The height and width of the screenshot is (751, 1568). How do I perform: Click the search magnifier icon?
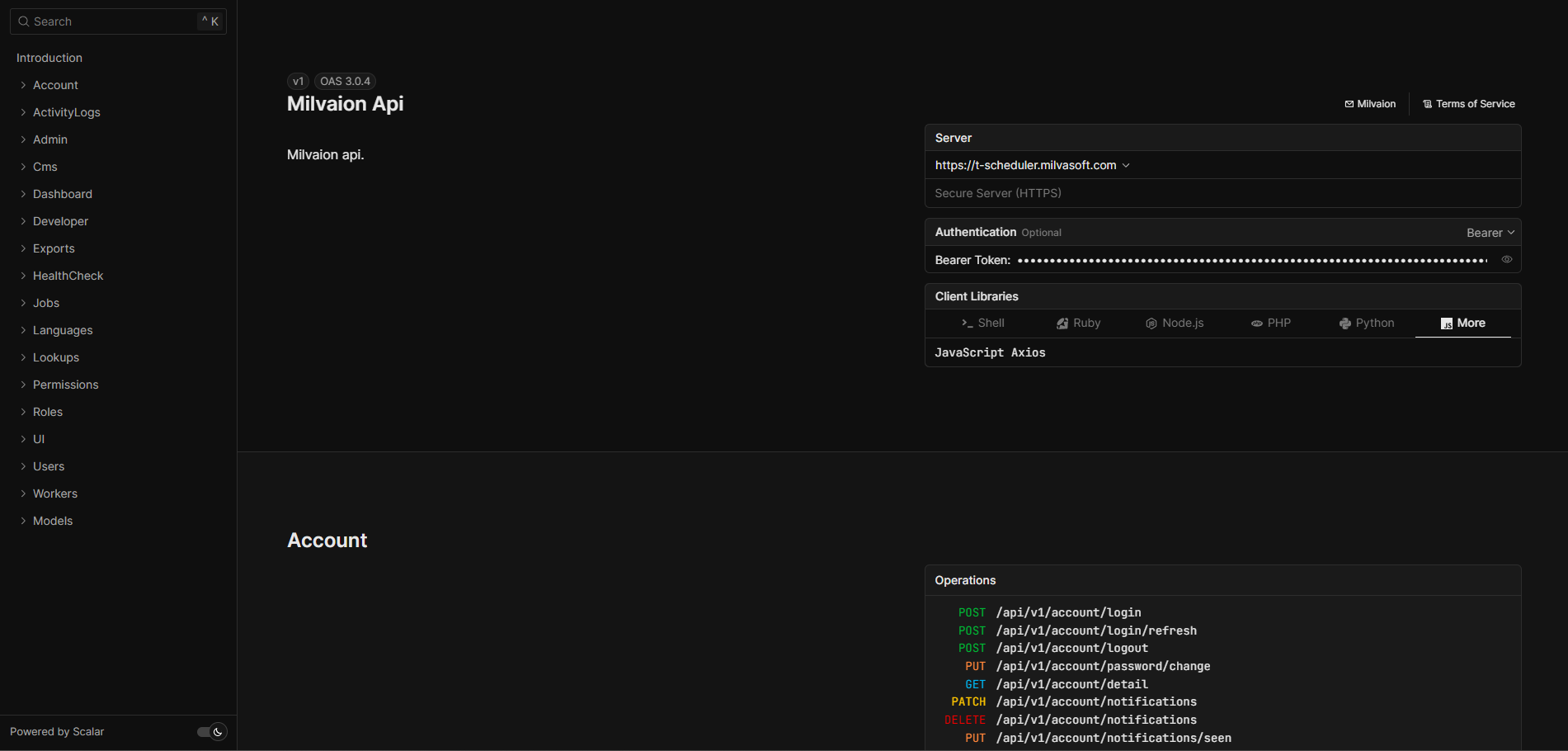click(23, 21)
